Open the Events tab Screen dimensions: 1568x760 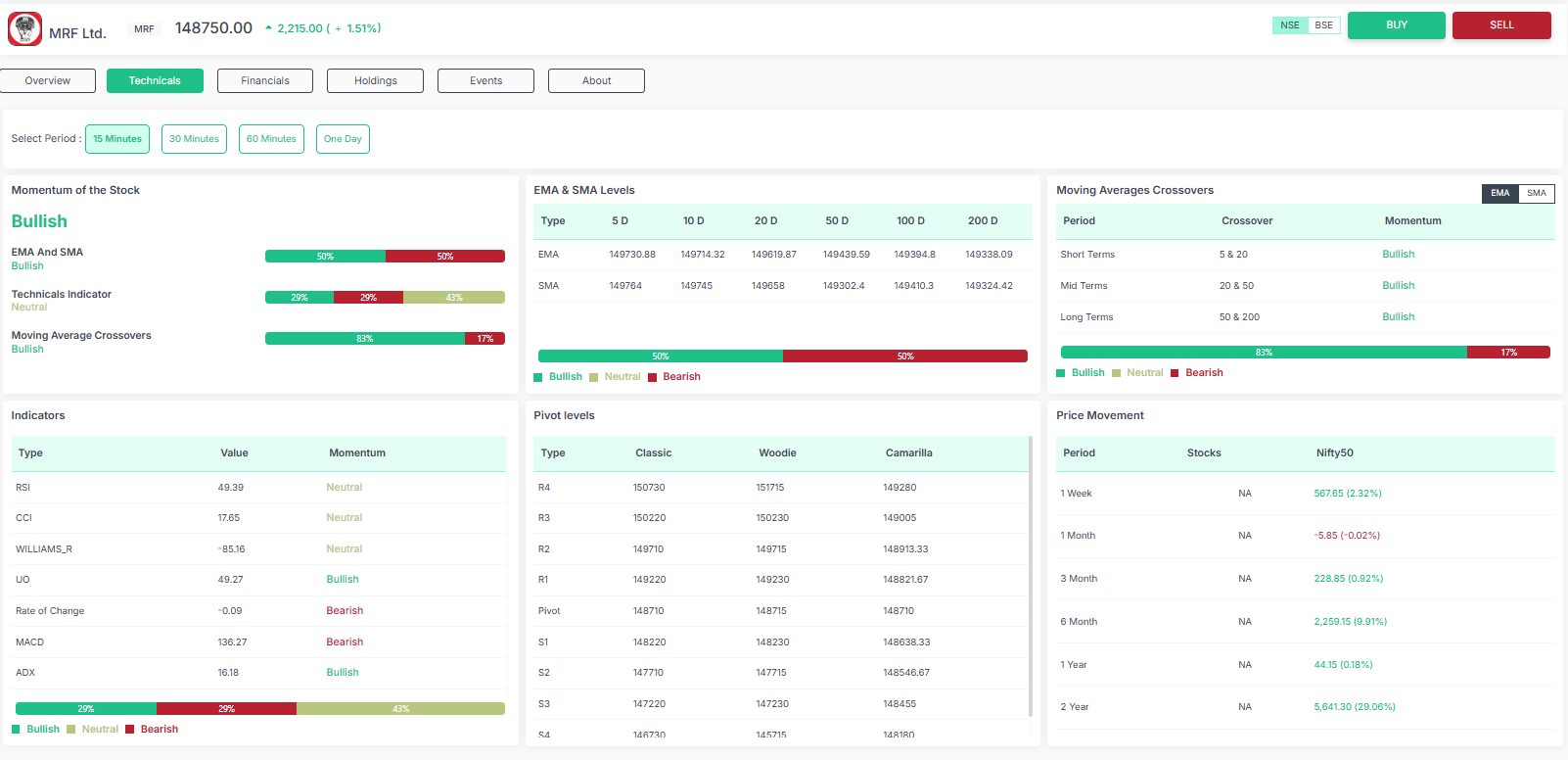[485, 80]
